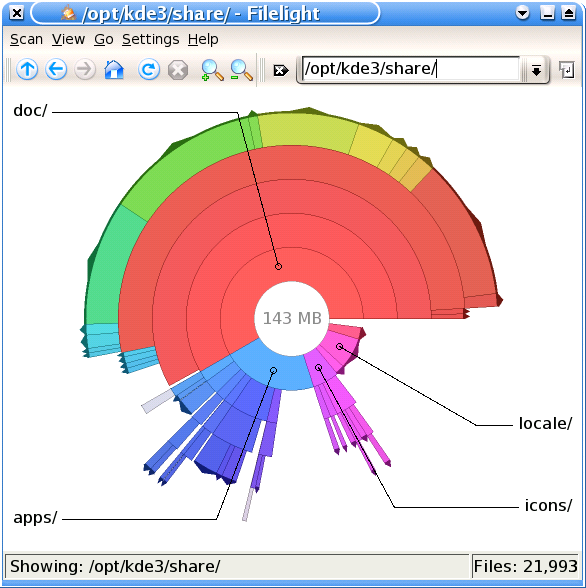
Task: Open the View menu
Action: pyautogui.click(x=68, y=39)
